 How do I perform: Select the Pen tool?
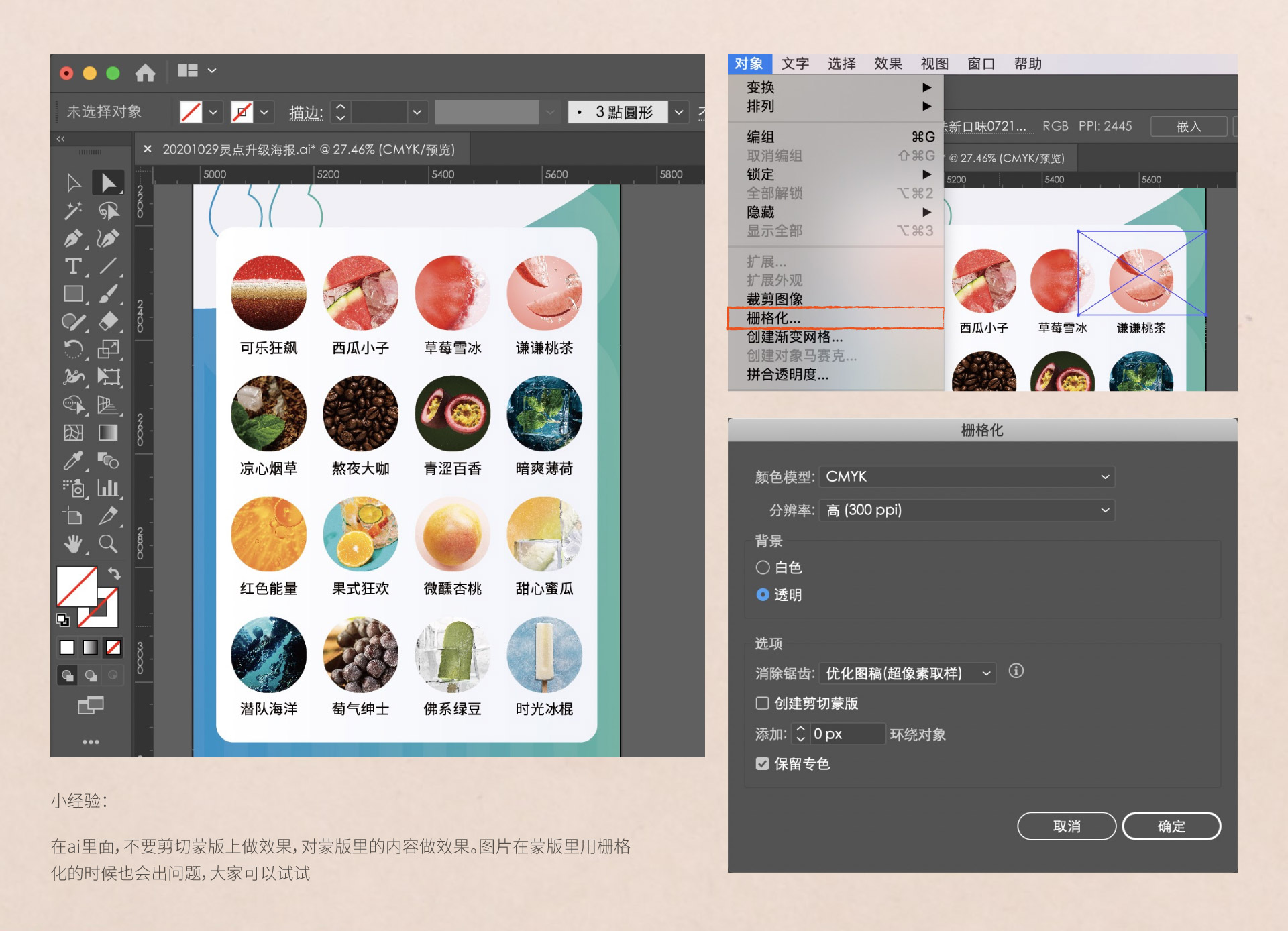coord(73,239)
